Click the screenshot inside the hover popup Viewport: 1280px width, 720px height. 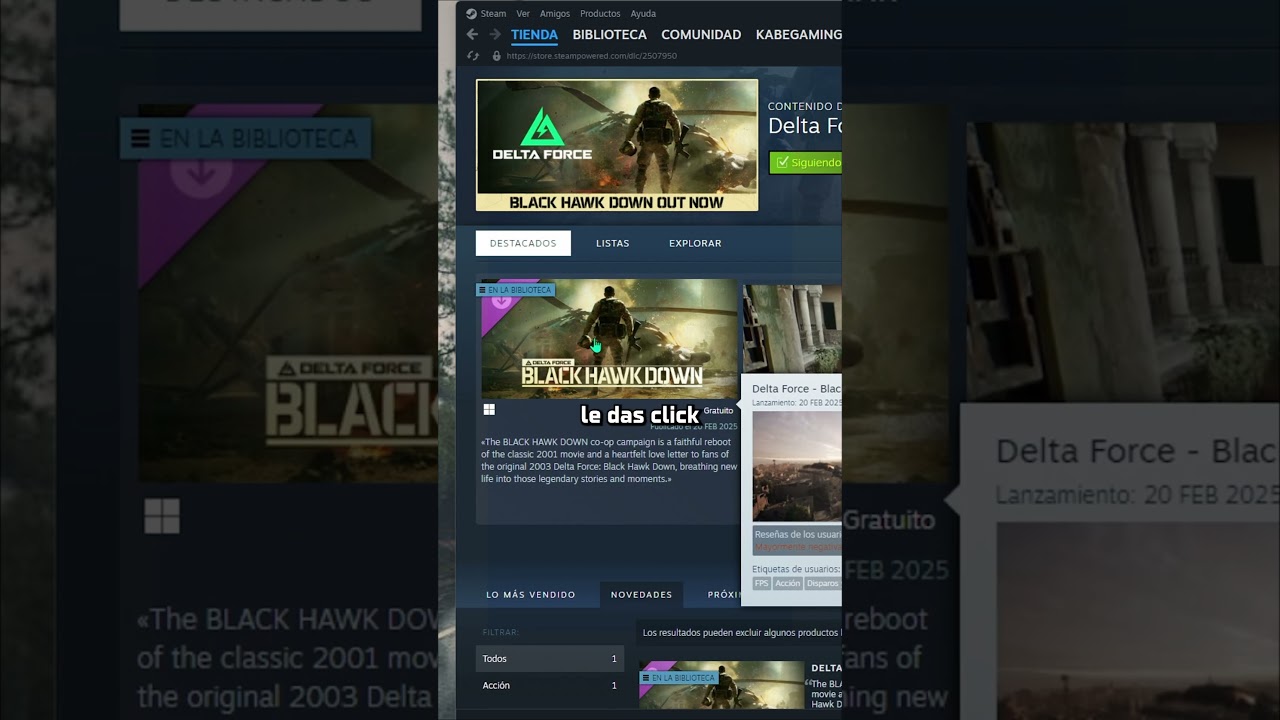click(797, 466)
